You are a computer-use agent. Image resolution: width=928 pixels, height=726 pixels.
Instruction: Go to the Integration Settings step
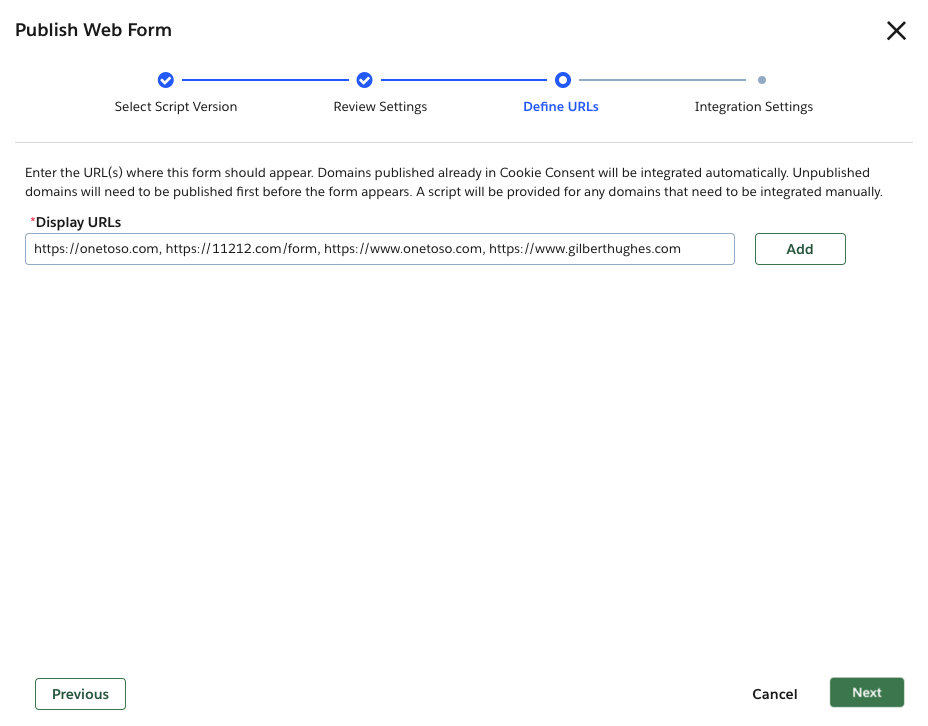[753, 106]
